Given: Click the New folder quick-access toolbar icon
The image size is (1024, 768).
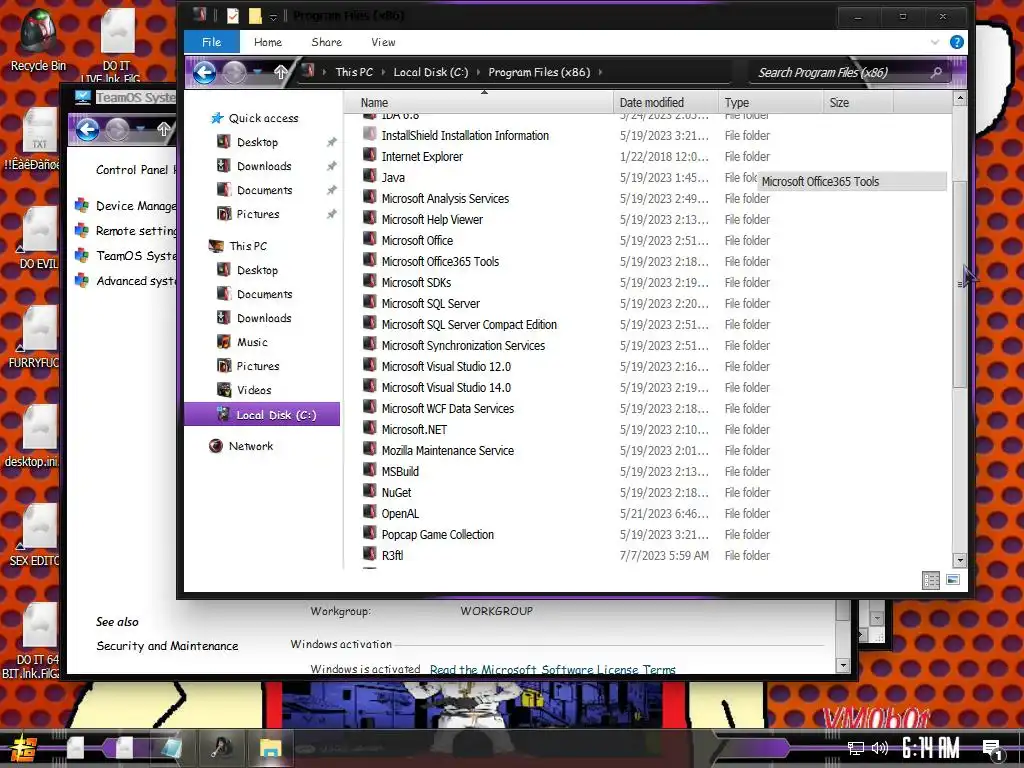Looking at the screenshot, I should pos(255,16).
